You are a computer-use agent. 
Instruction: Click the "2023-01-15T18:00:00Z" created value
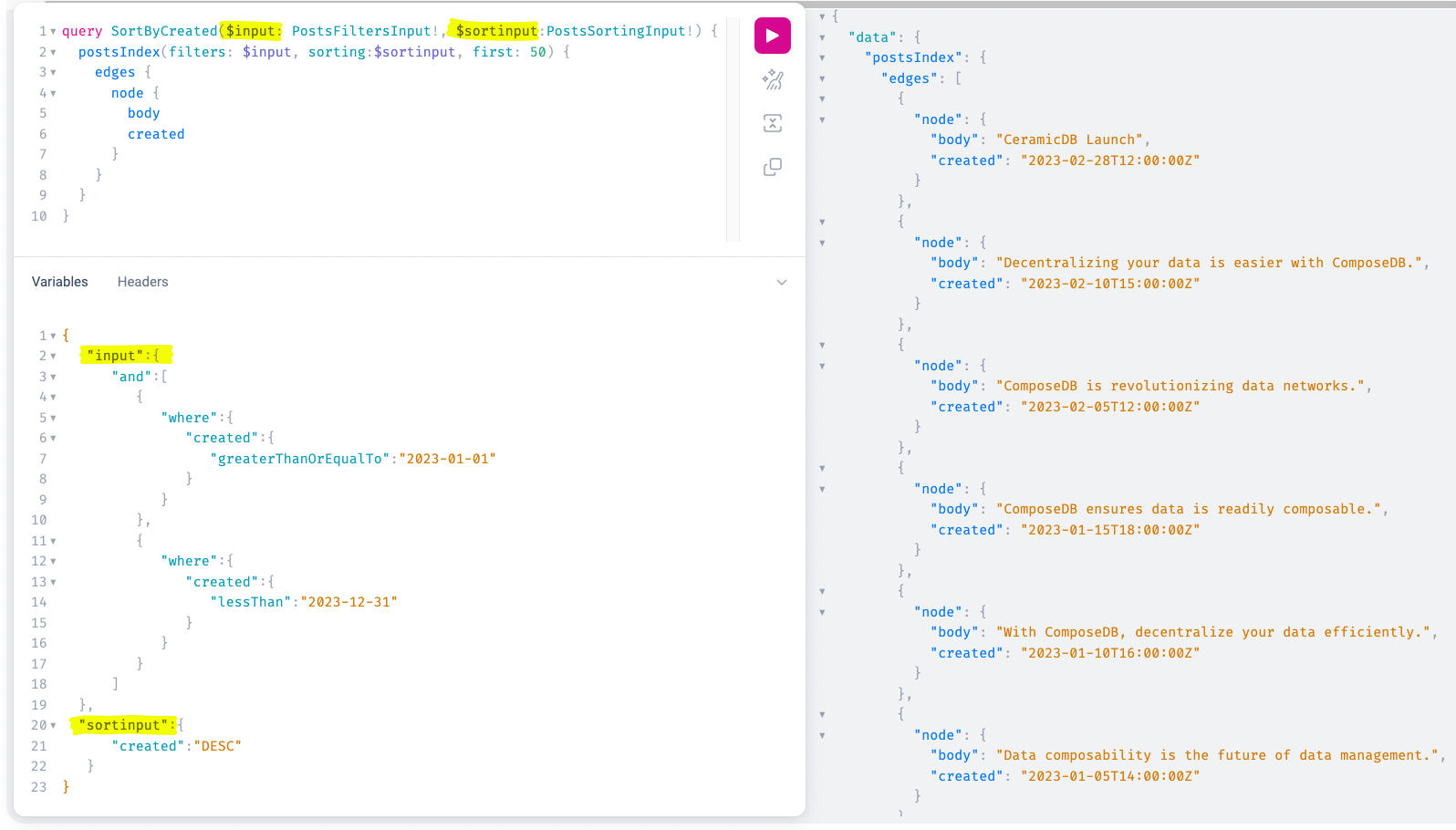point(1110,530)
